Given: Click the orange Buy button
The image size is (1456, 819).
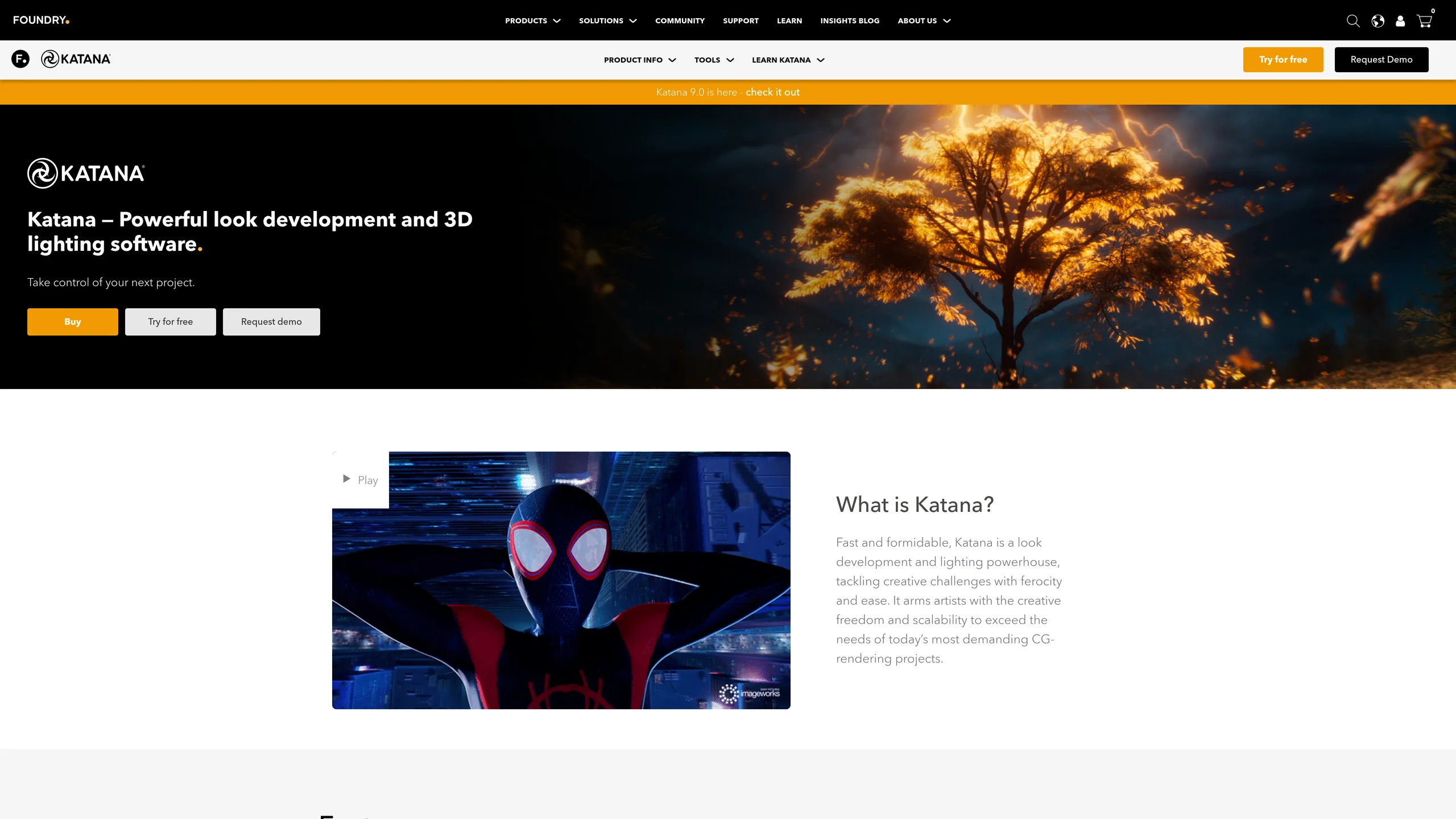Looking at the screenshot, I should click(x=73, y=322).
